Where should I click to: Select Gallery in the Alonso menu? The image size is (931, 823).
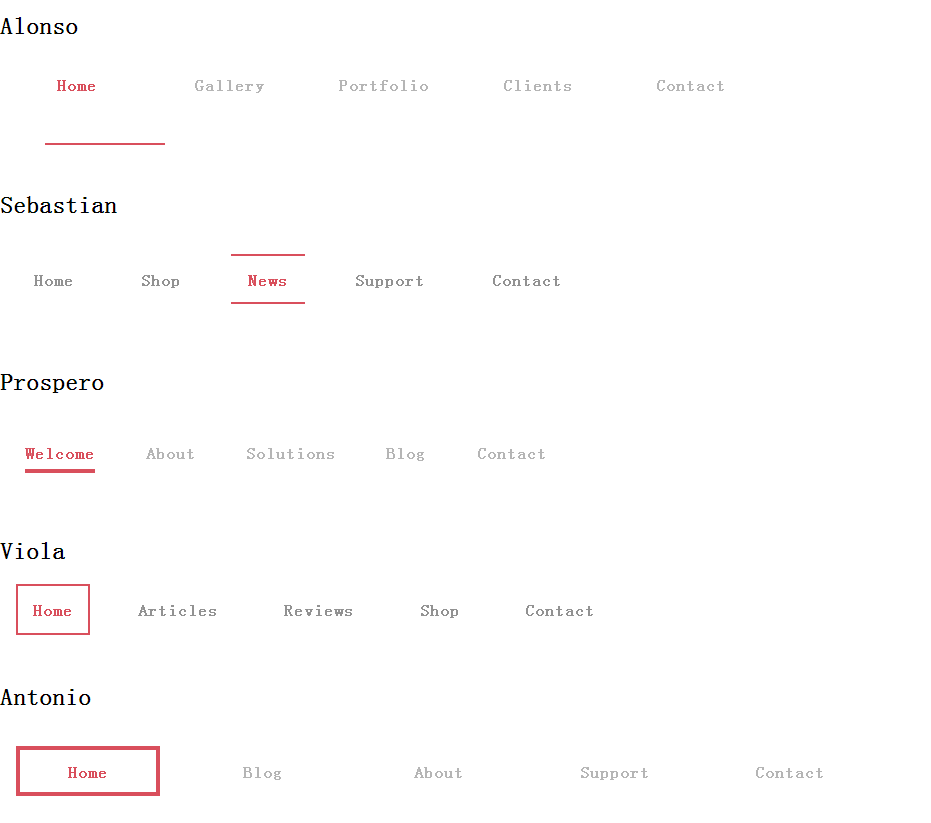(229, 86)
